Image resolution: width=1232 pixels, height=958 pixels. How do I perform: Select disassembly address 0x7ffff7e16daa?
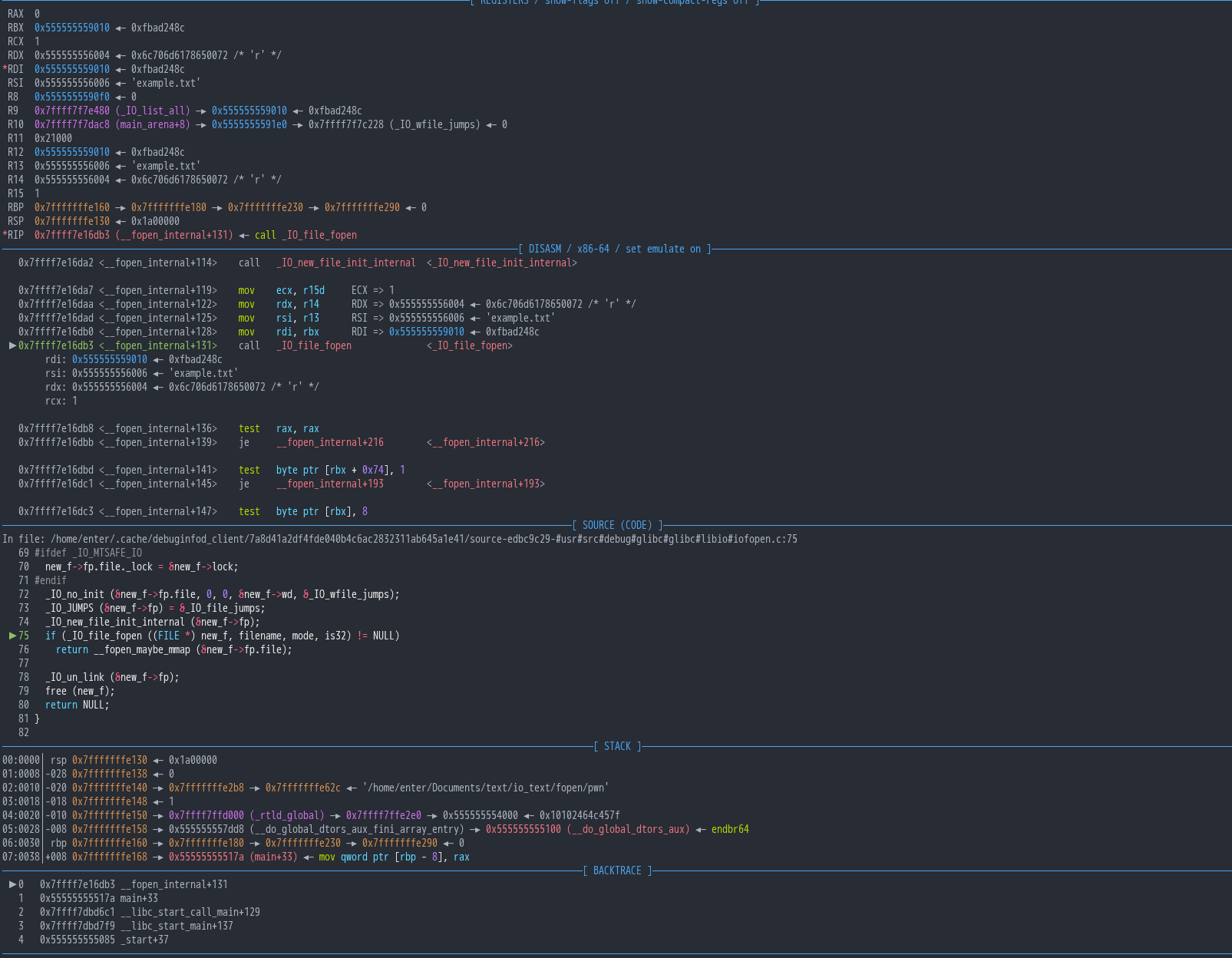click(x=56, y=304)
